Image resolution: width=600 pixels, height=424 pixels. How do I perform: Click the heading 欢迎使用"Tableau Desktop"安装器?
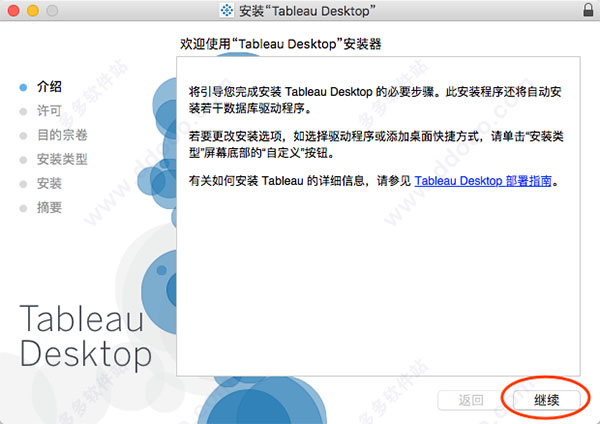coord(280,44)
